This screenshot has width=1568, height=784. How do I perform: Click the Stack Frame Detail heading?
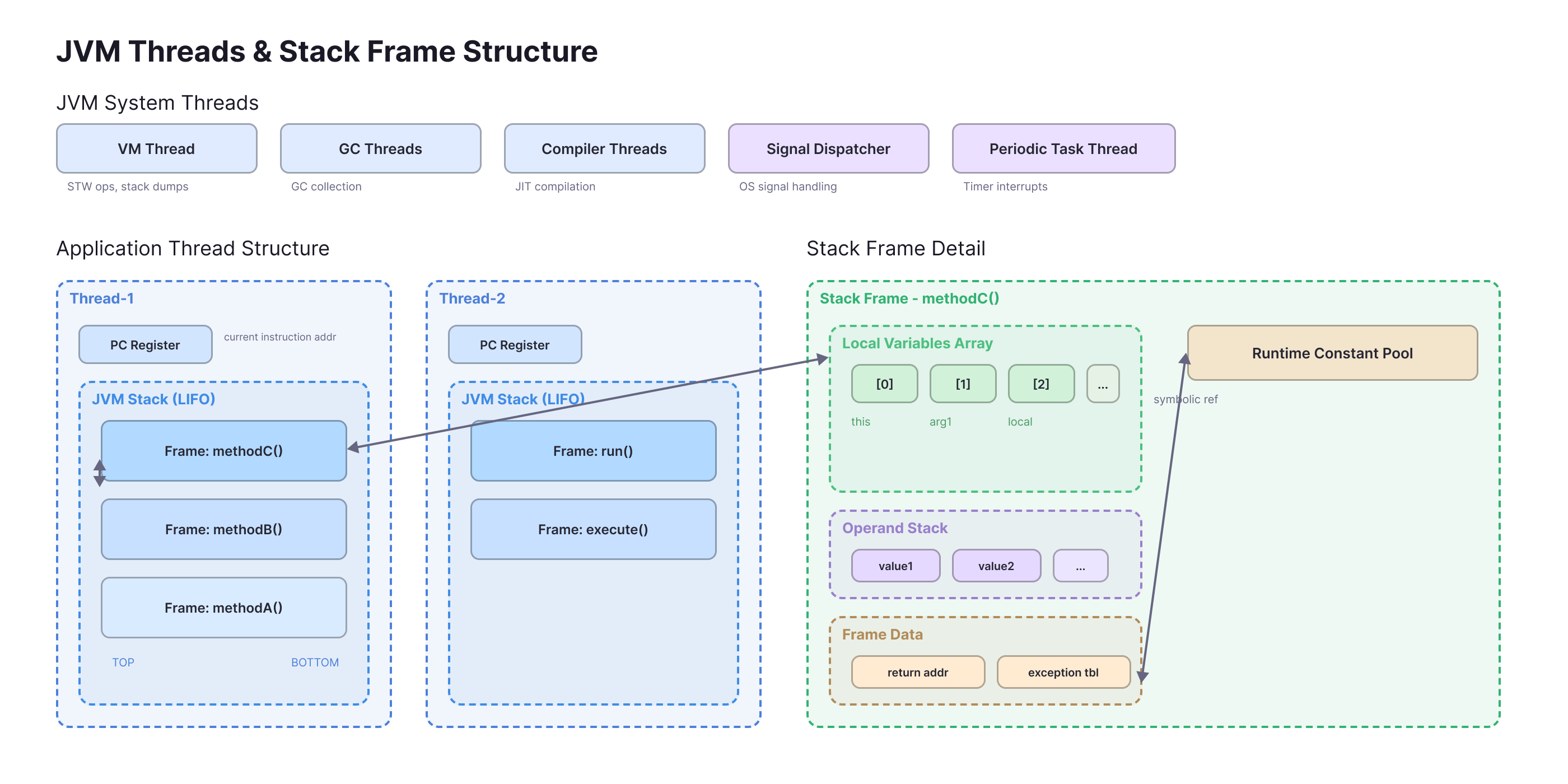896,248
